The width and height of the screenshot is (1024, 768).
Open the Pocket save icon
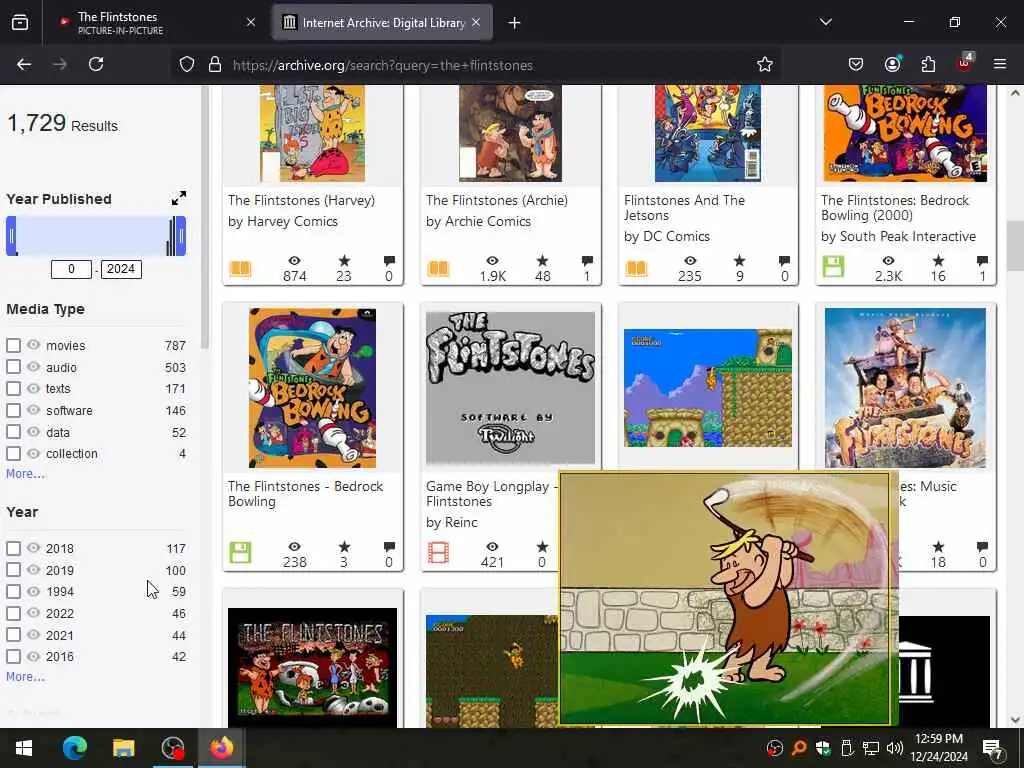click(856, 64)
